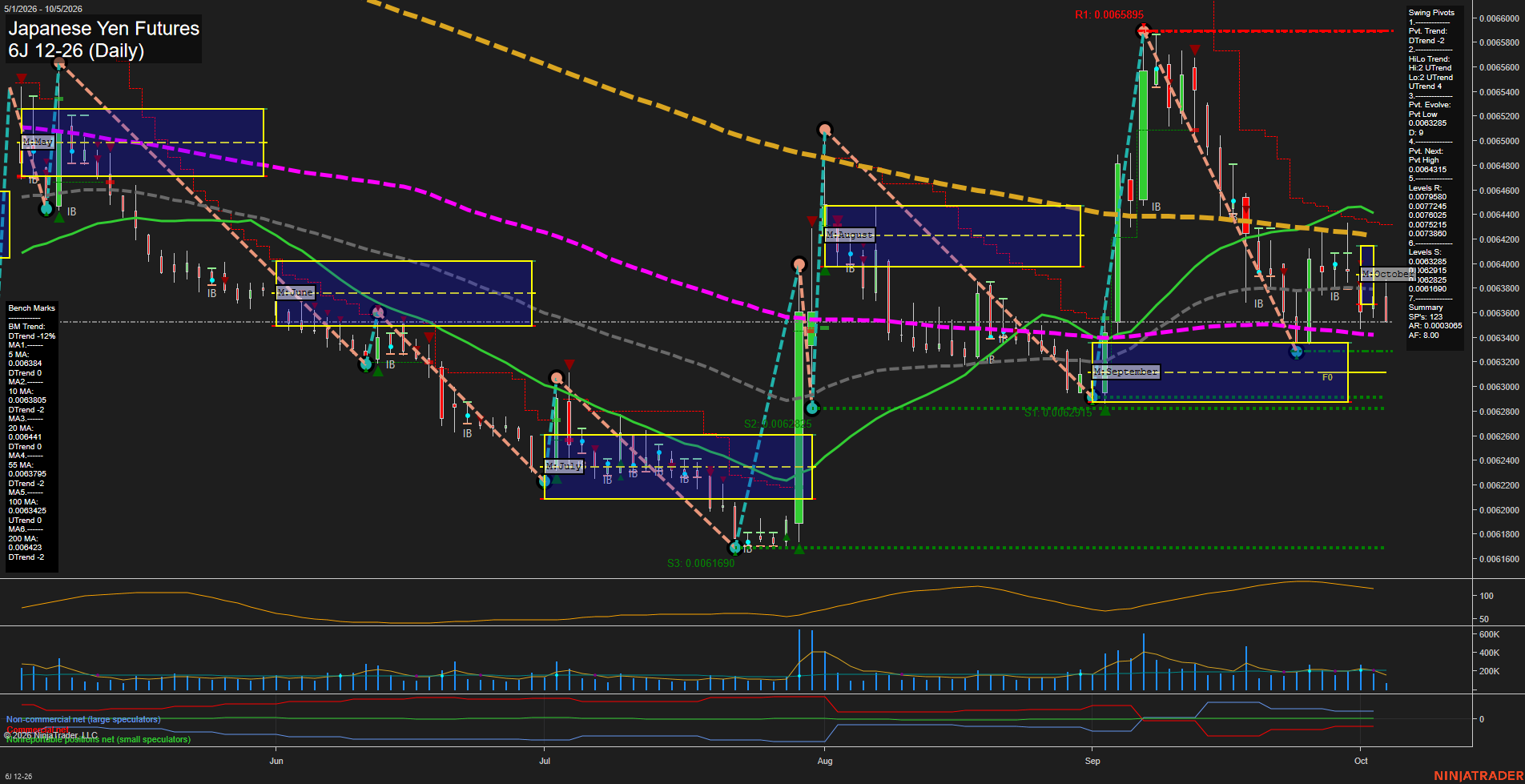The width and height of the screenshot is (1525, 784).
Task: Click the '600K' volume axis label
Action: tap(1489, 634)
